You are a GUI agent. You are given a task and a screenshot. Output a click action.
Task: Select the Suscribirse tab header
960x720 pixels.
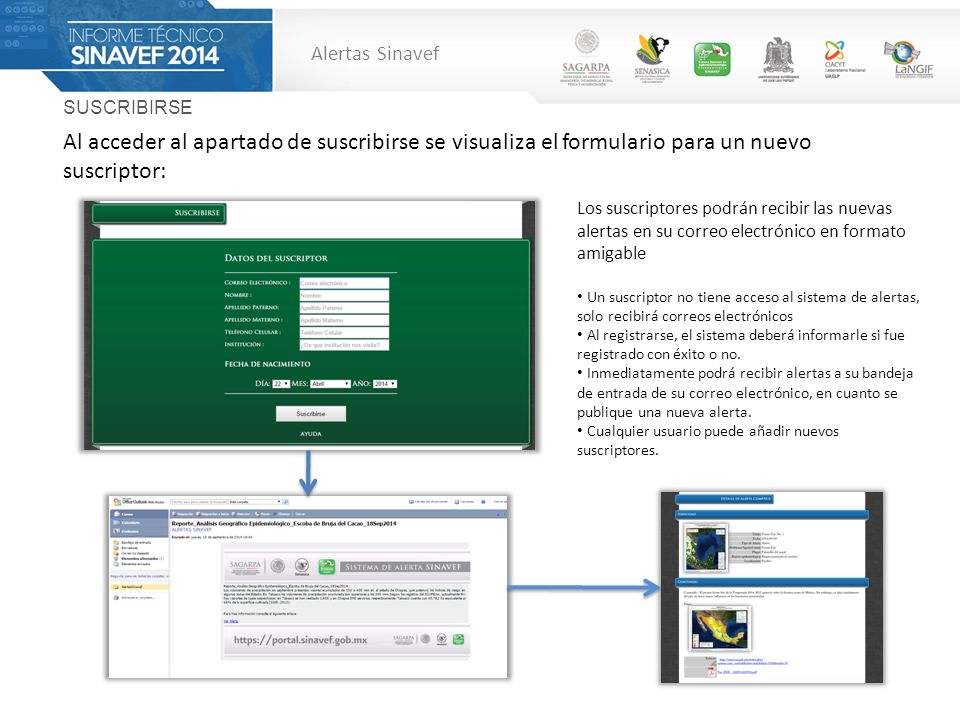coord(159,213)
